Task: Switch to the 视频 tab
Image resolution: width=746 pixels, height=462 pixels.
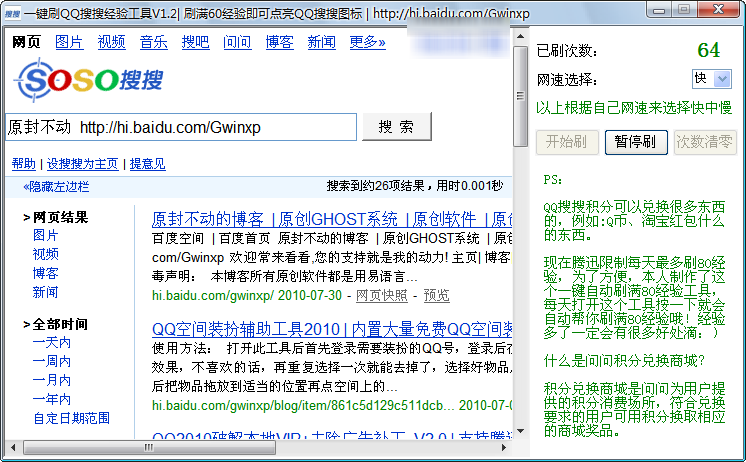Action: coord(111,42)
